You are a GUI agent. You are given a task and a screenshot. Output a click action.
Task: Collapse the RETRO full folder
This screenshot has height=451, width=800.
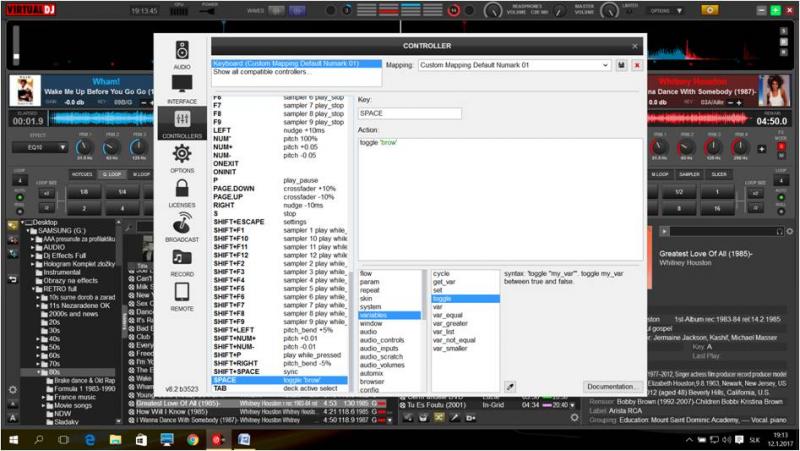pyautogui.click(x=33, y=289)
